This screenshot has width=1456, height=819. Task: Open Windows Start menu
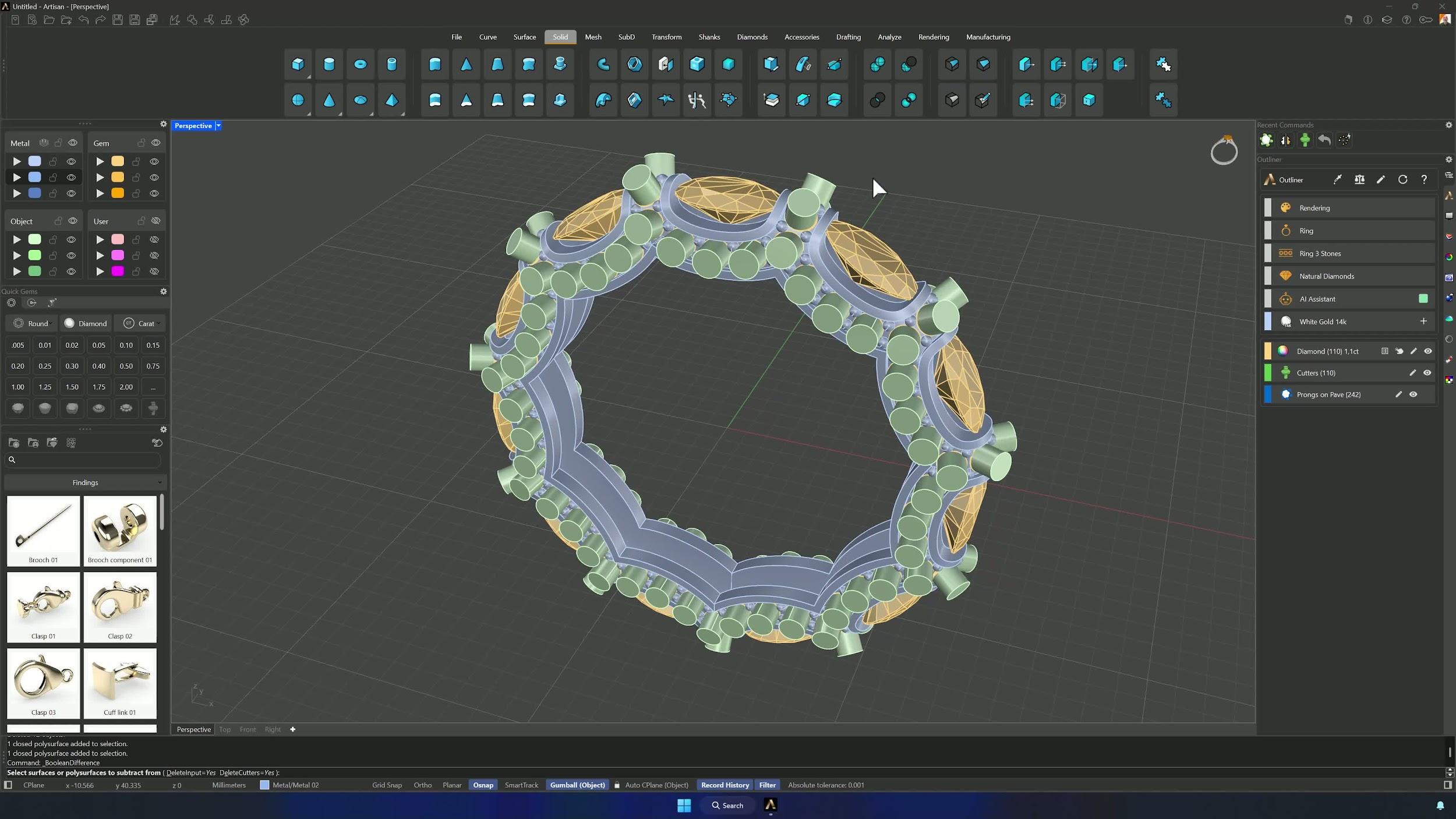pos(684,806)
